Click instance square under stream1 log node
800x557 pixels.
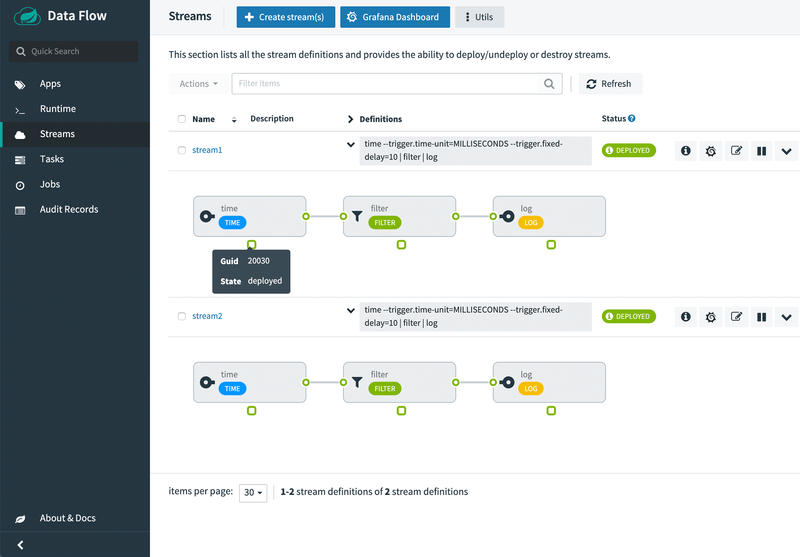(551, 245)
